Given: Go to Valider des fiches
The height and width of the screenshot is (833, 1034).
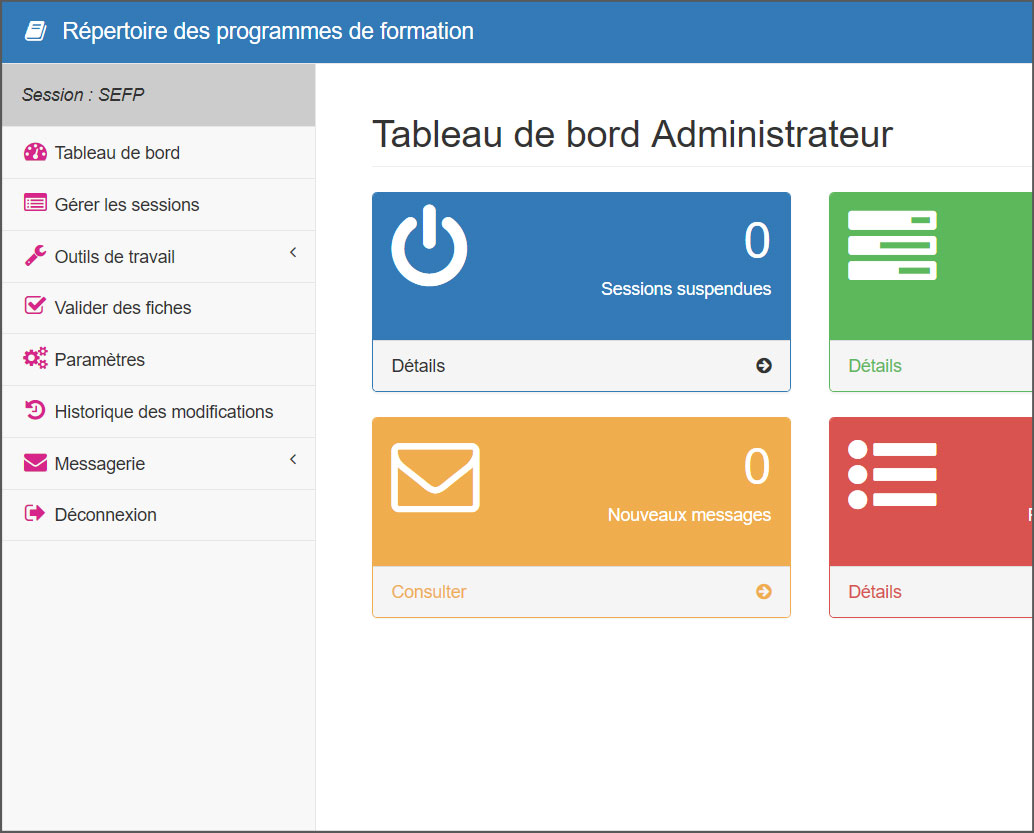Looking at the screenshot, I should pyautogui.click(x=158, y=308).
